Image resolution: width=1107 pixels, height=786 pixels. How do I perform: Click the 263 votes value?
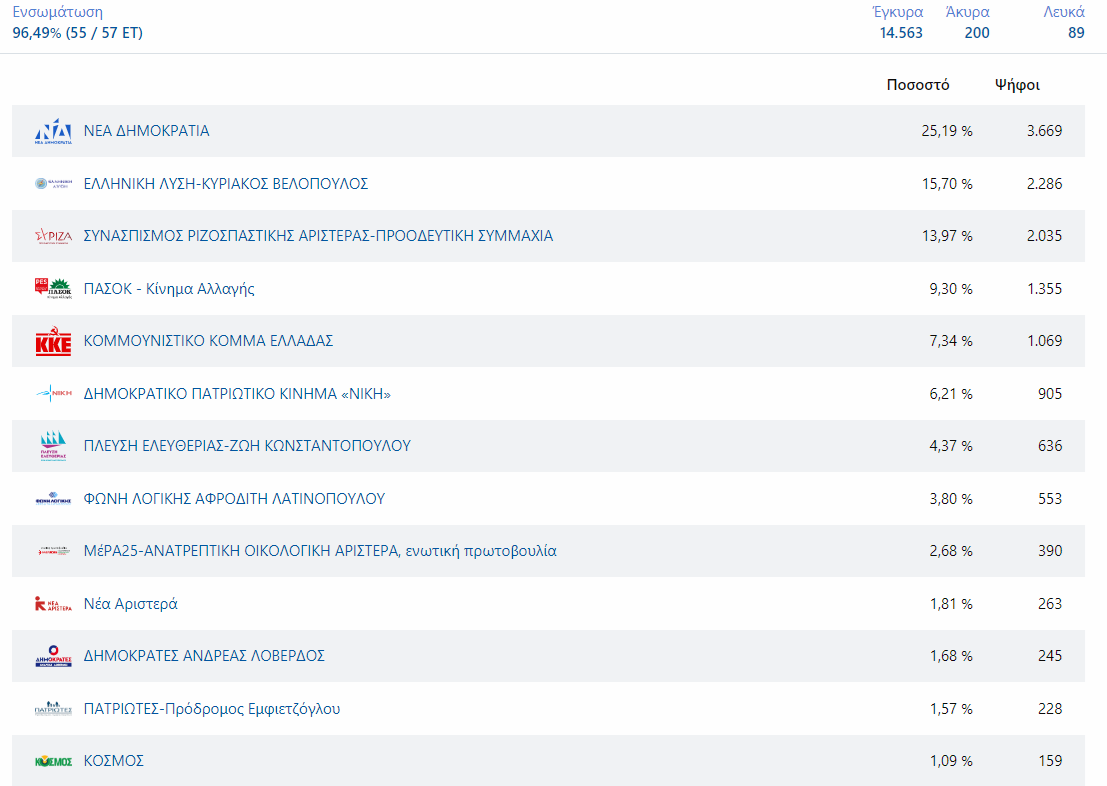[1050, 604]
